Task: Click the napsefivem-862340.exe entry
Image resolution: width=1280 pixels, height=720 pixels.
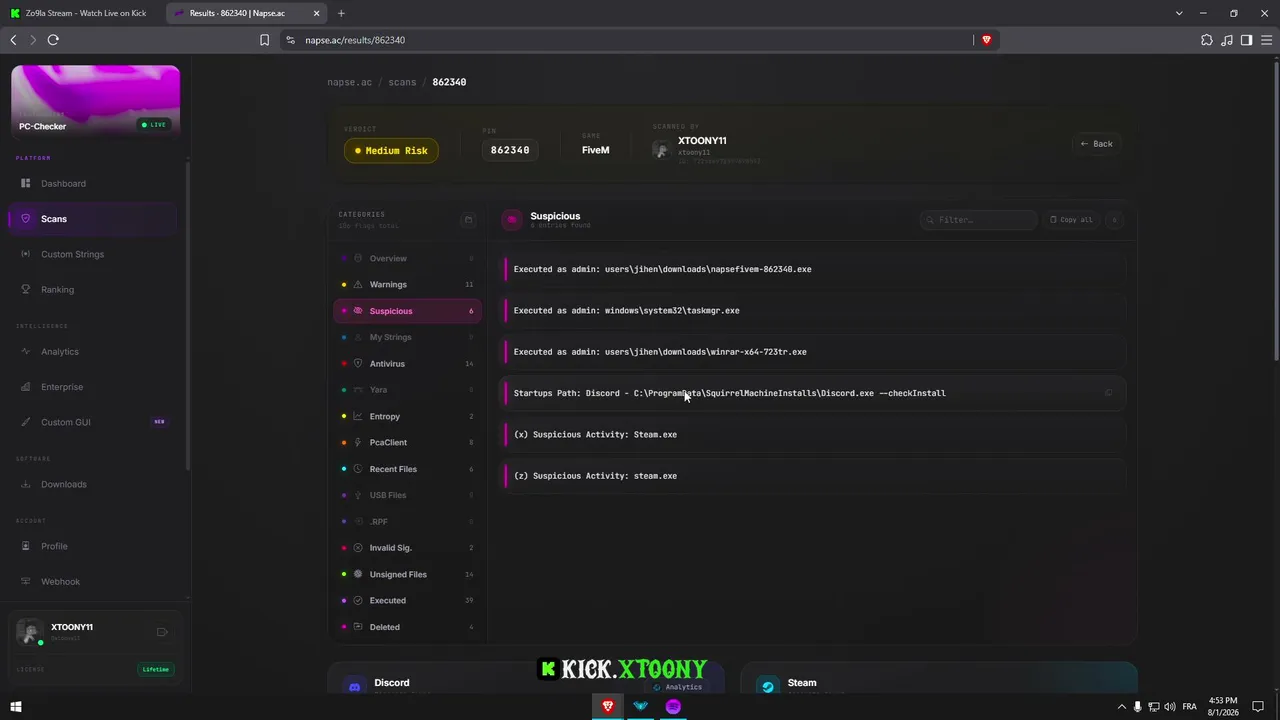Action: click(815, 269)
